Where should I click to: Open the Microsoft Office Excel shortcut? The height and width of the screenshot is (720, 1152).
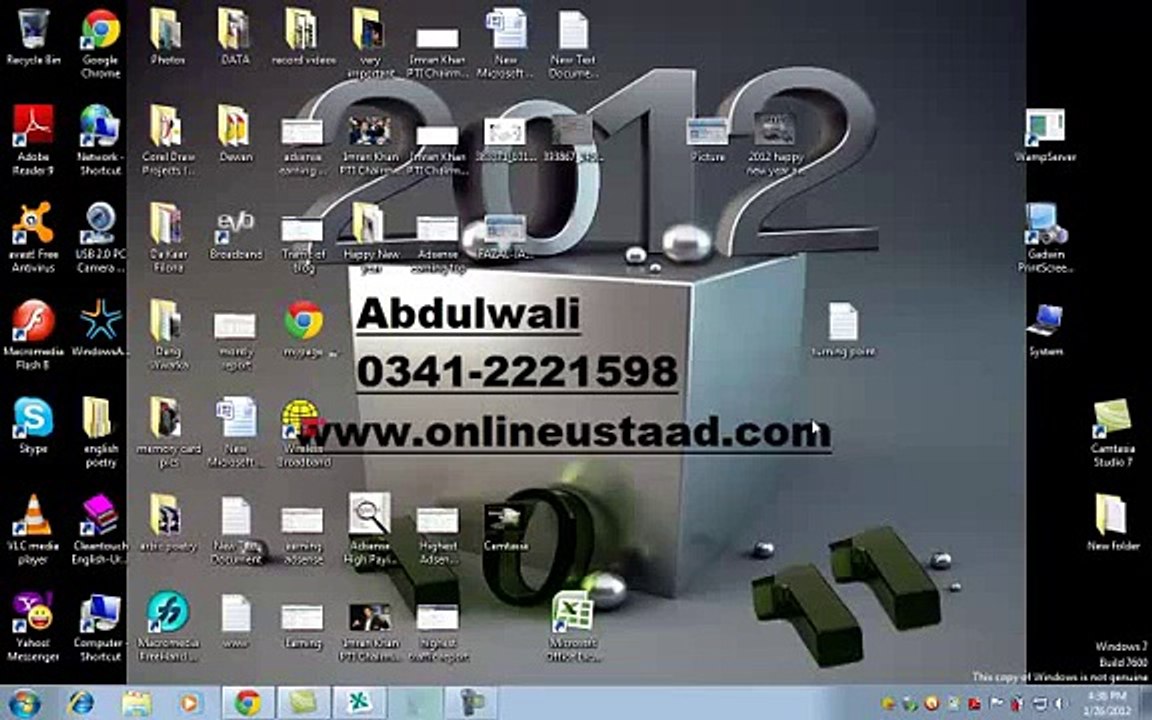pos(573,627)
